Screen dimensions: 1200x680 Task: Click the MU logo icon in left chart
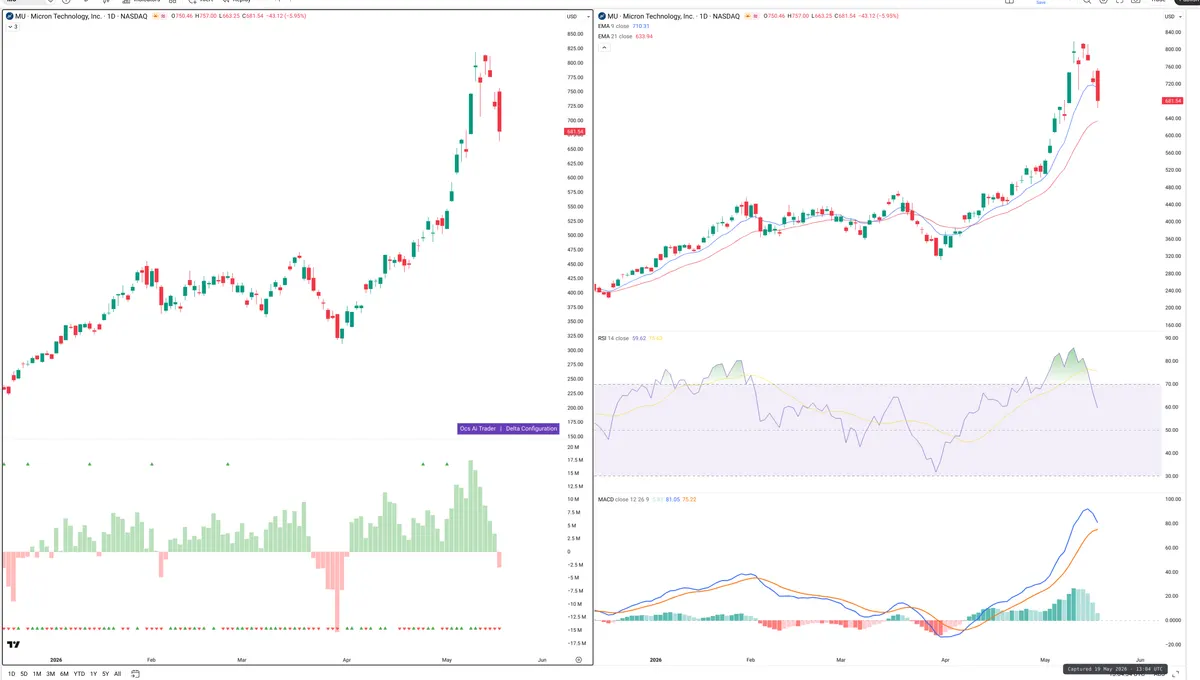click(9, 17)
